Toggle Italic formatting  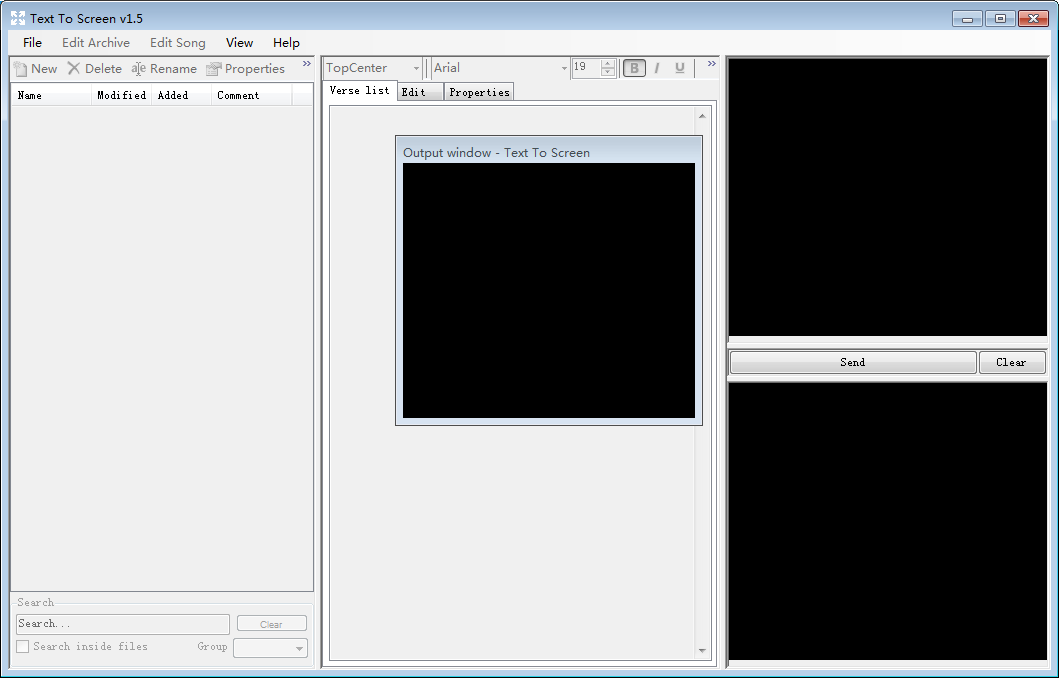(x=657, y=68)
